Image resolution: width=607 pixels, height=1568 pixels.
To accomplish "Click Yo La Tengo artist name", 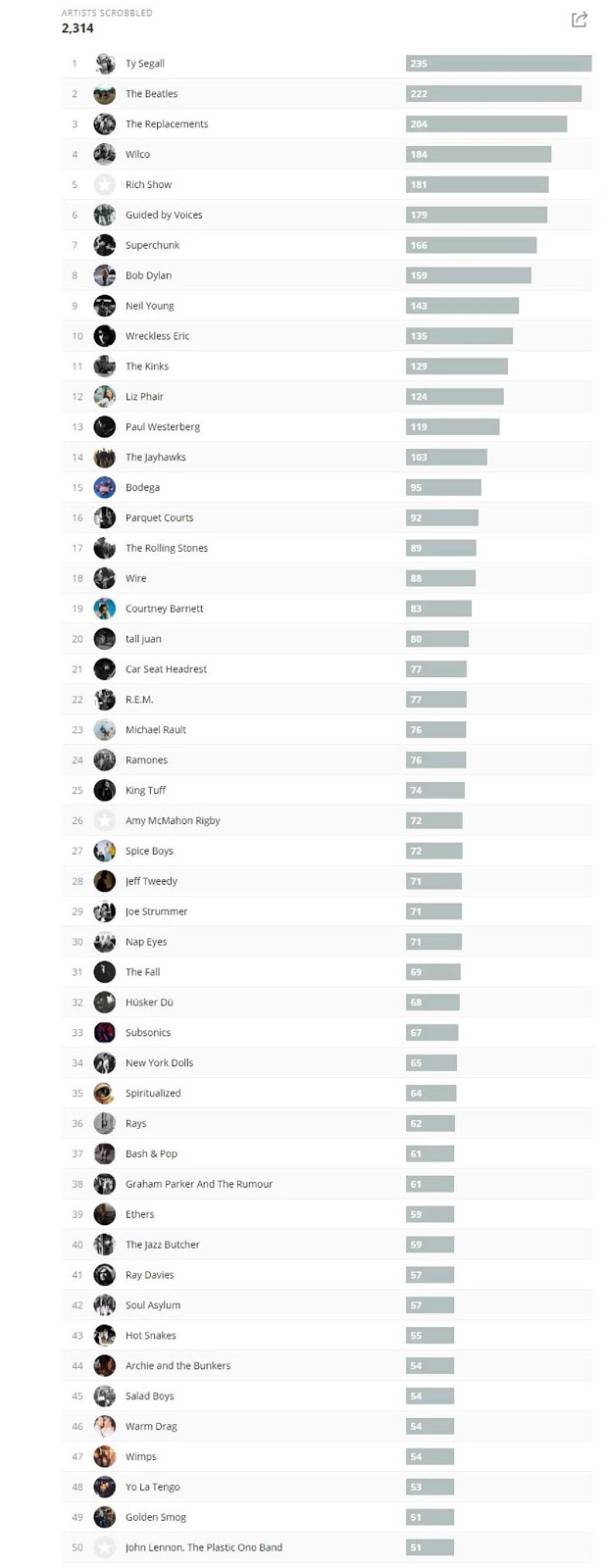I will [153, 1488].
